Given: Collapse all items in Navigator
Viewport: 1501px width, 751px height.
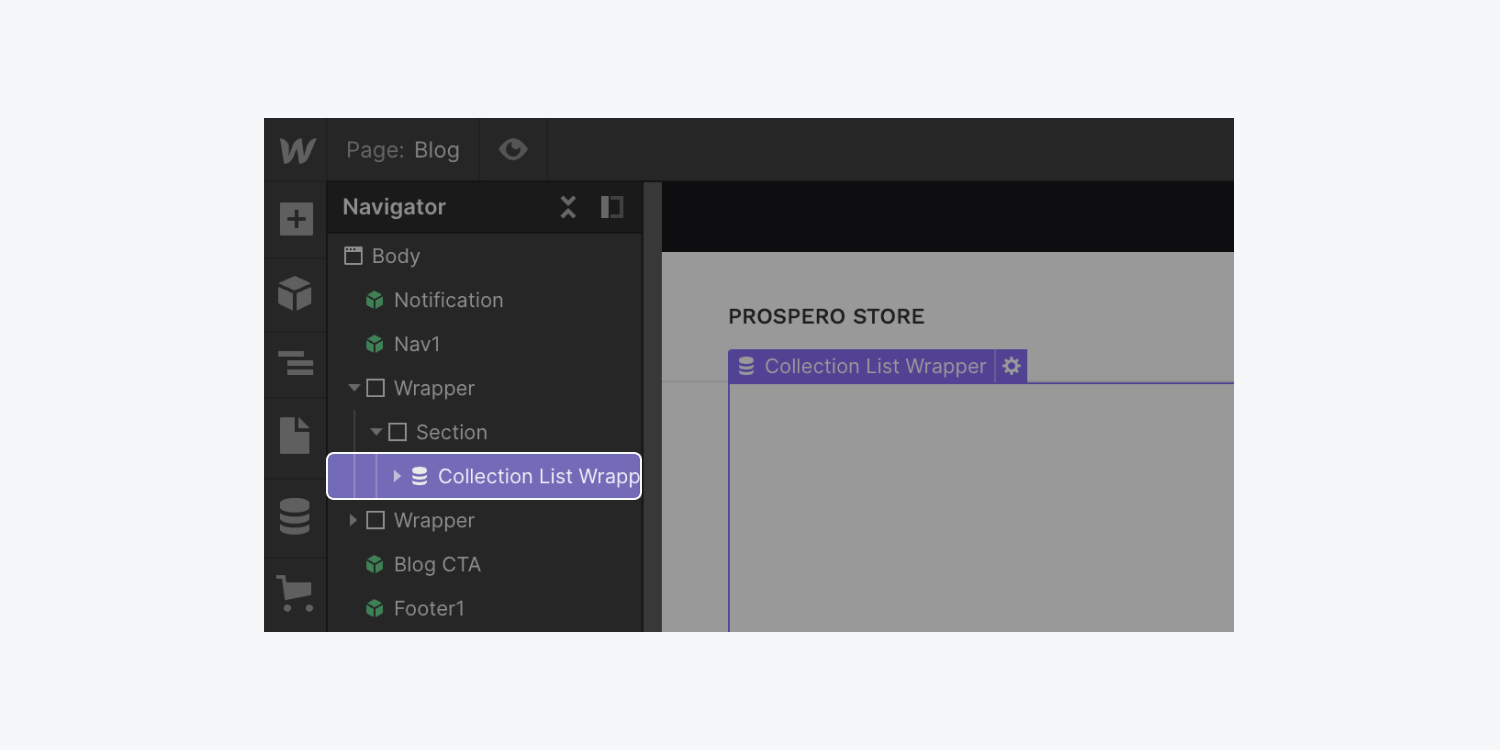Looking at the screenshot, I should point(568,207).
